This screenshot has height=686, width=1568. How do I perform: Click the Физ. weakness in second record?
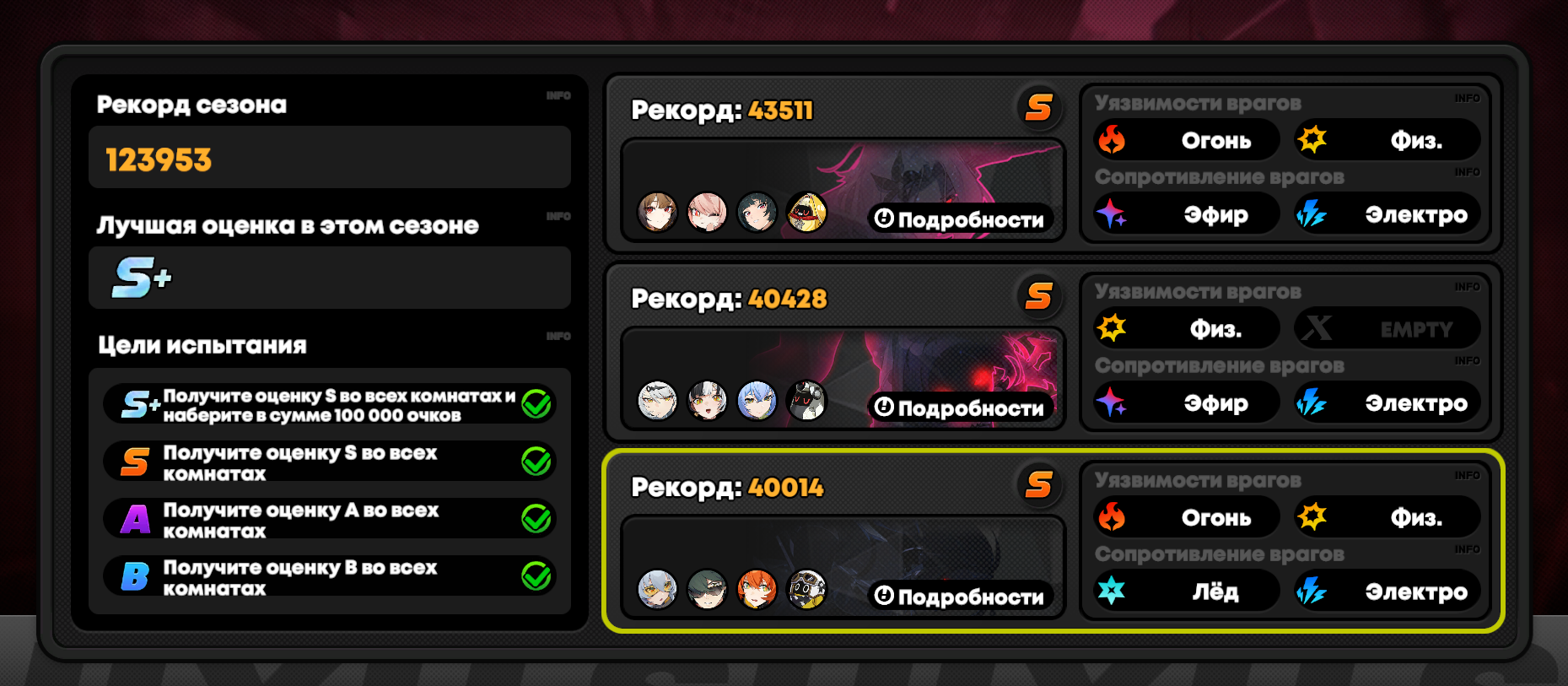tap(1188, 328)
